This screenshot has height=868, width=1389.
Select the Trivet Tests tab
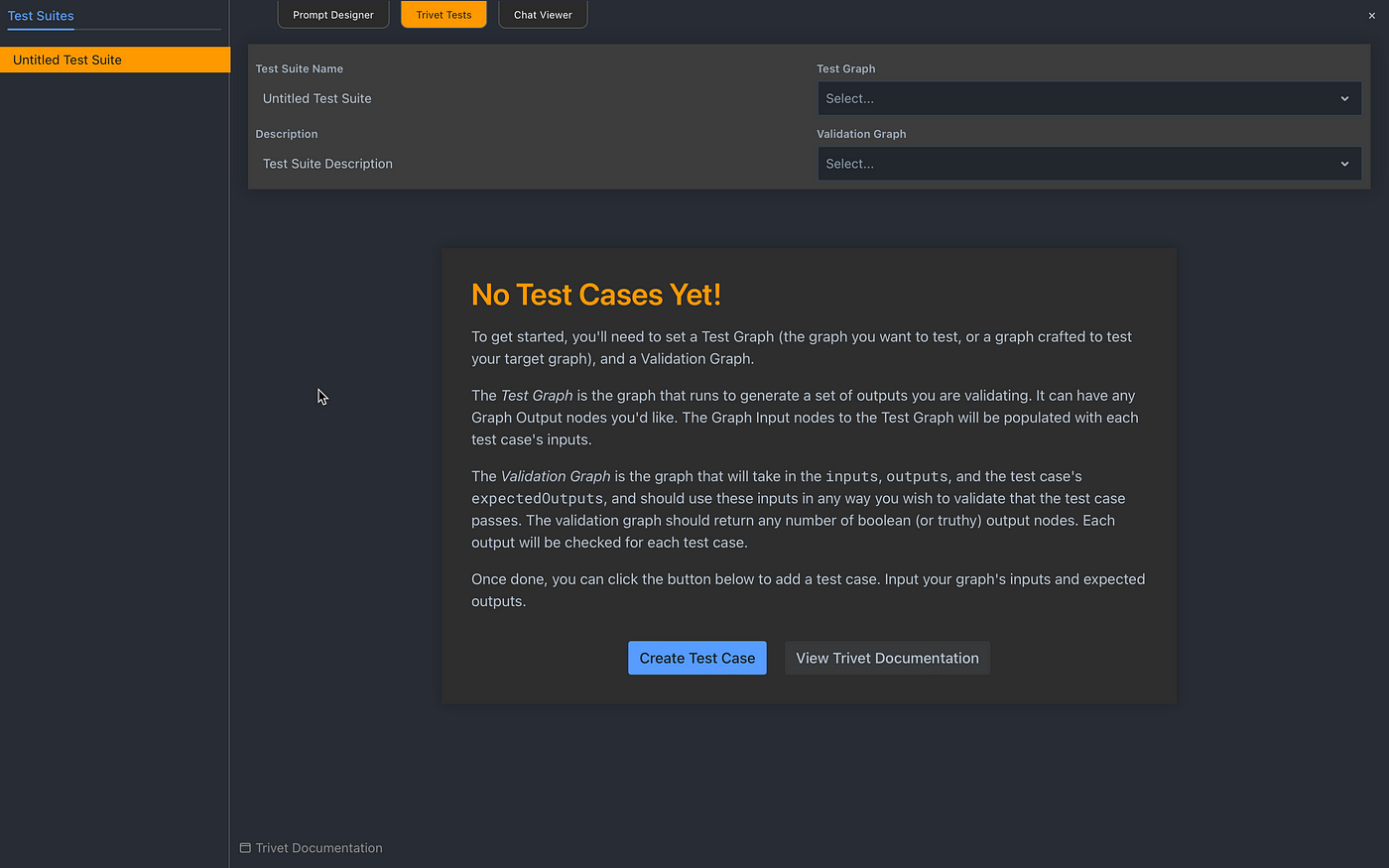tap(443, 14)
